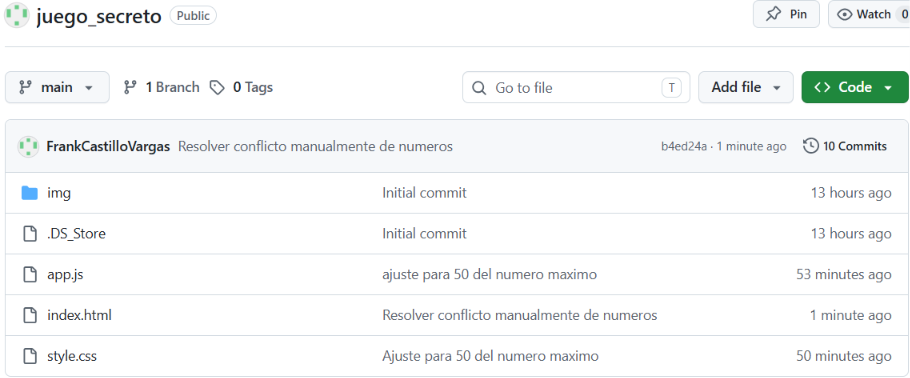
Task: Expand the Add file dropdown
Action: [746, 87]
